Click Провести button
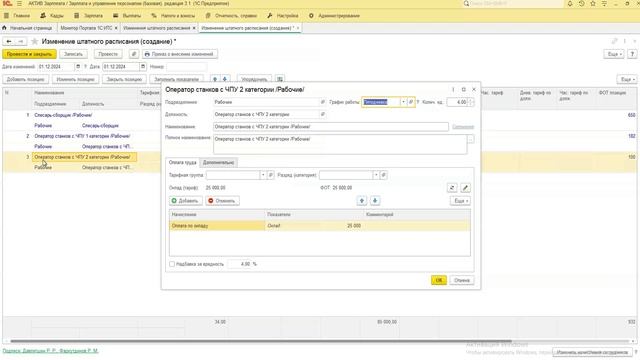Image resolution: width=640 pixels, height=360 pixels. point(108,54)
